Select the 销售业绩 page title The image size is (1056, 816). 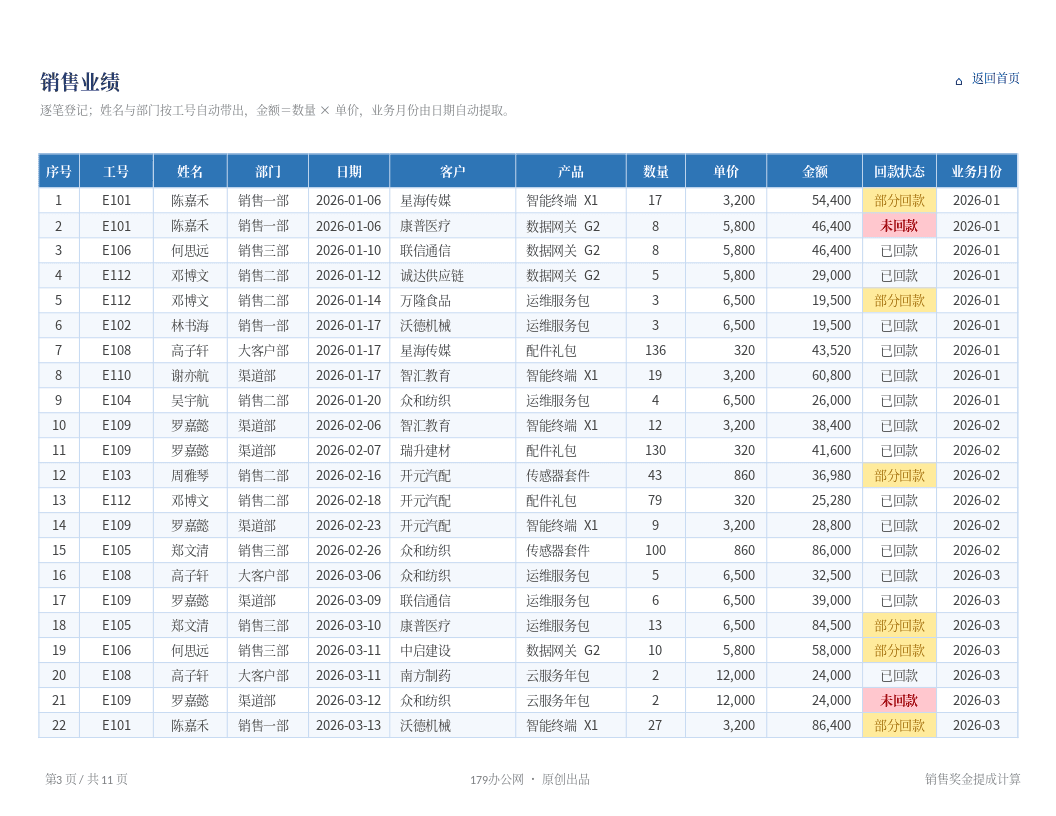80,82
